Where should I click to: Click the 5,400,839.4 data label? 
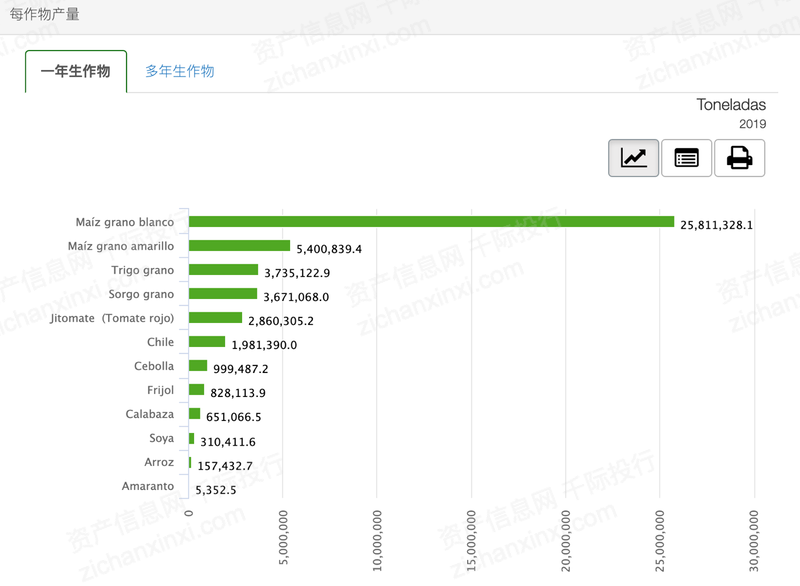pyautogui.click(x=329, y=249)
